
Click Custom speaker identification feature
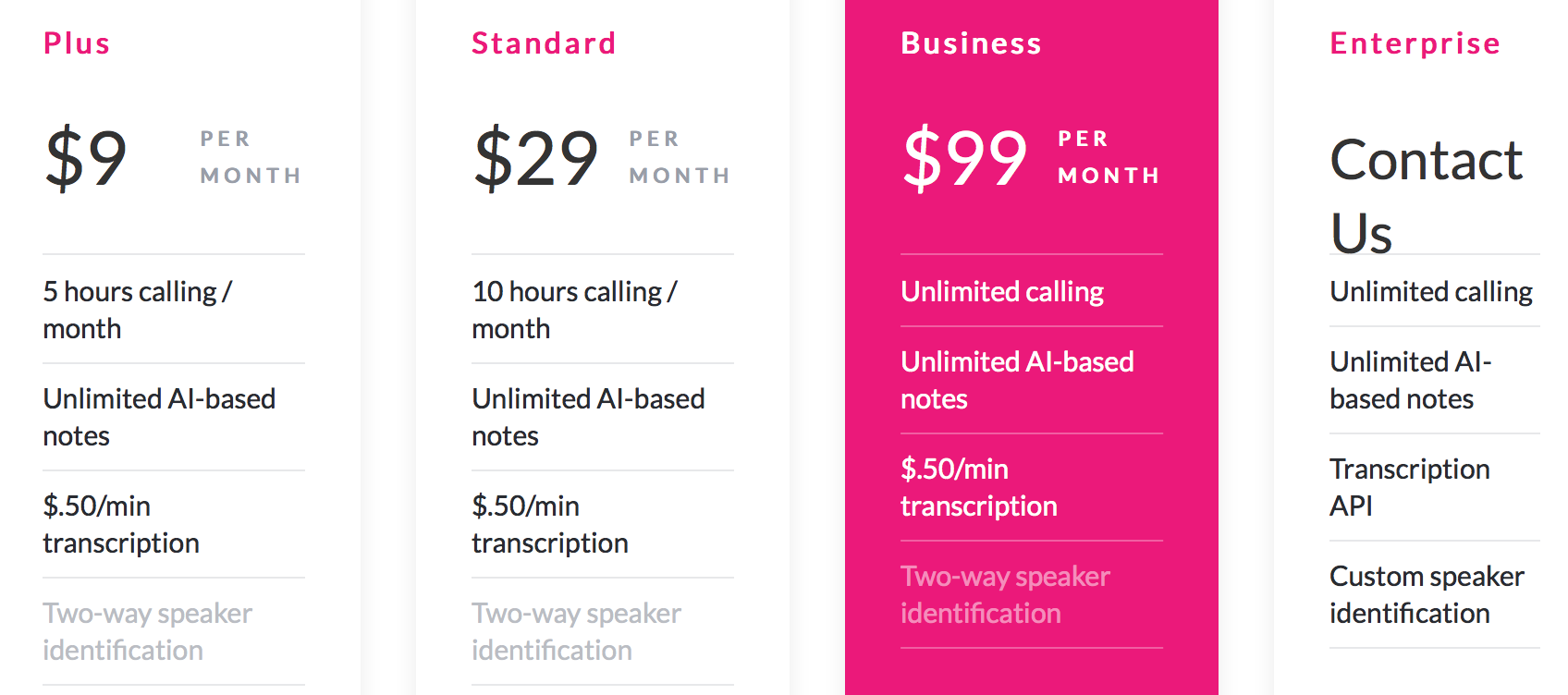tap(1426, 594)
